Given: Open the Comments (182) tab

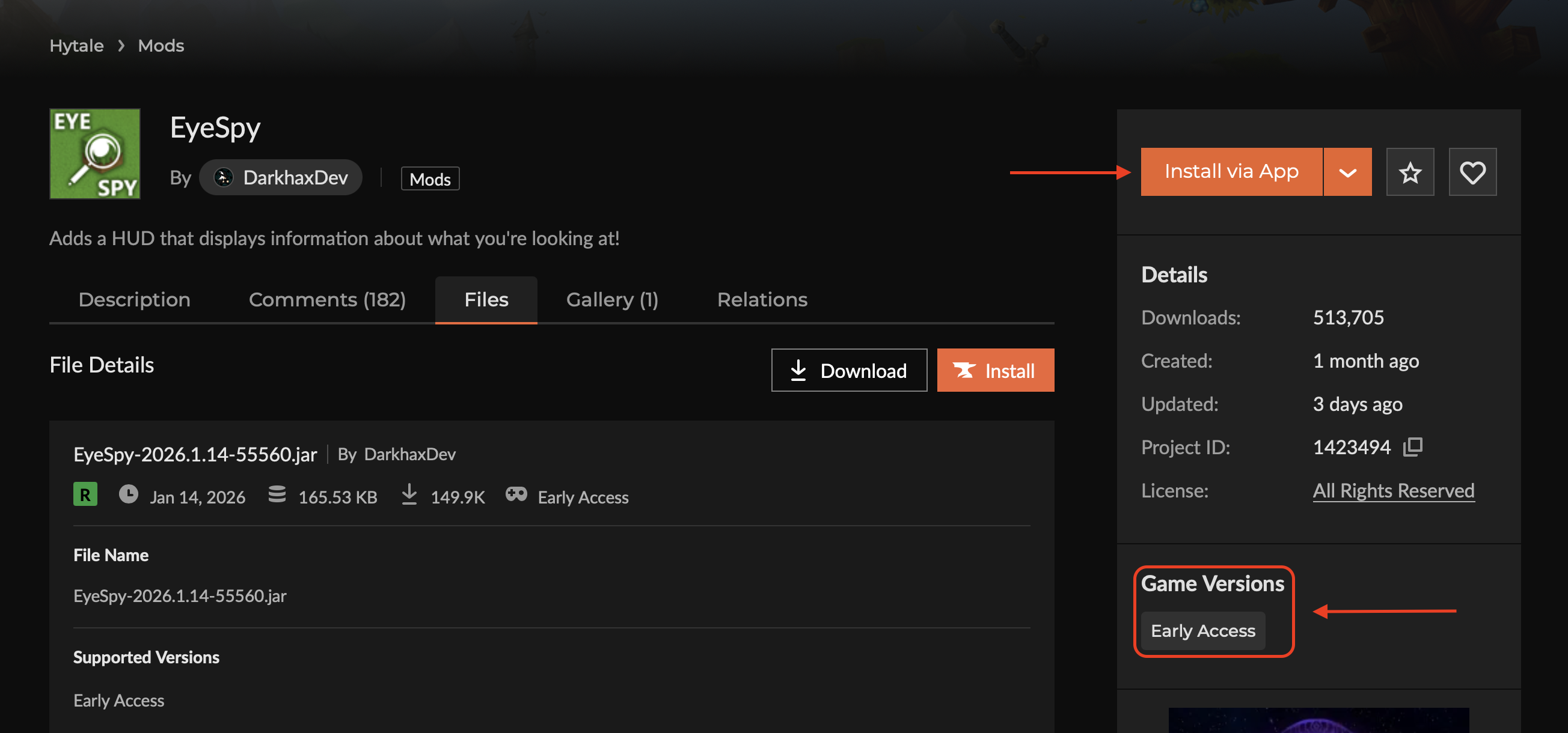Looking at the screenshot, I should (x=328, y=299).
